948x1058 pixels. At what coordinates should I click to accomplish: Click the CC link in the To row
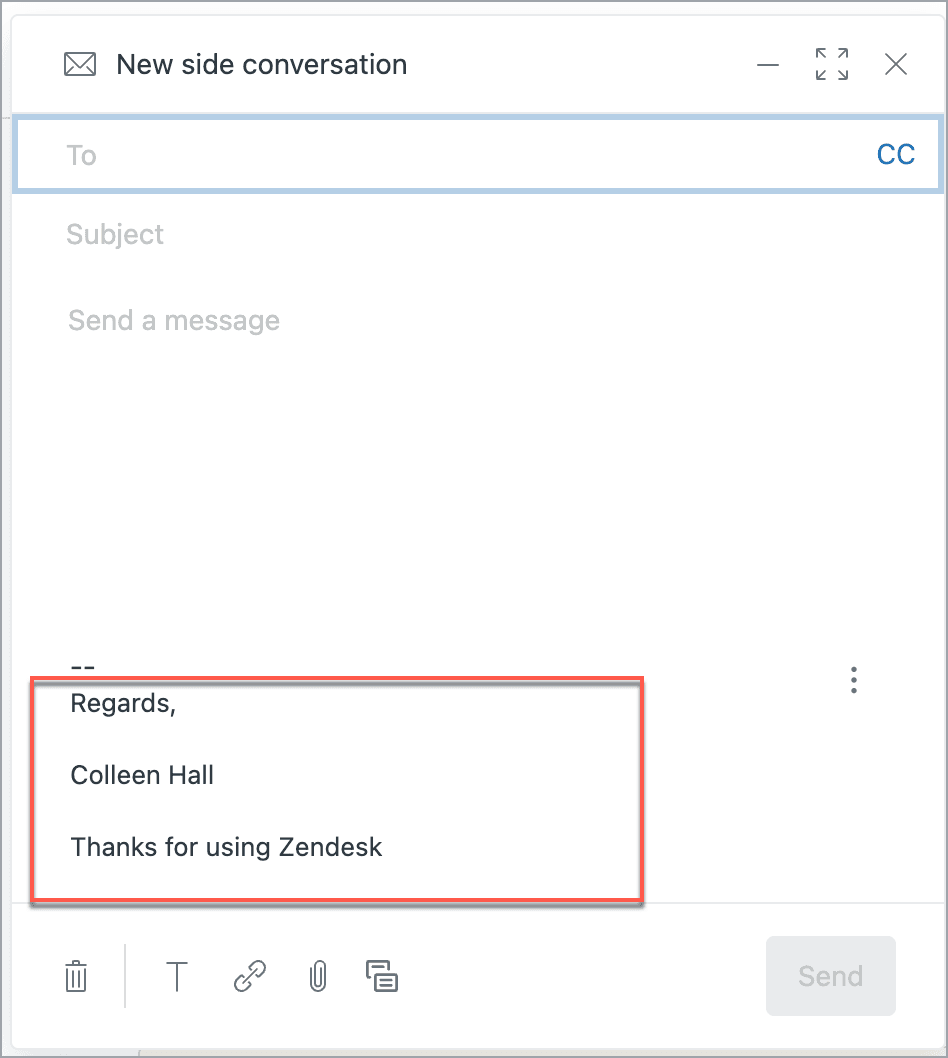click(x=896, y=153)
